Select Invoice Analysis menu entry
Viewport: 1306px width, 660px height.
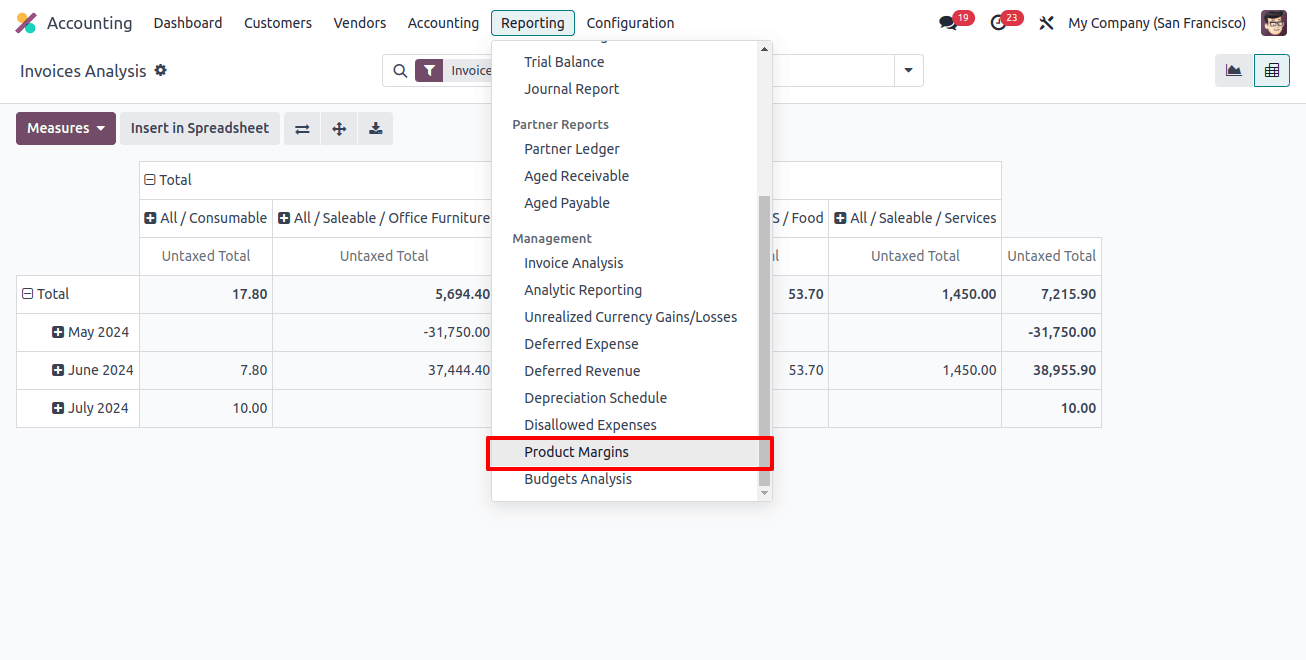pyautogui.click(x=625, y=263)
